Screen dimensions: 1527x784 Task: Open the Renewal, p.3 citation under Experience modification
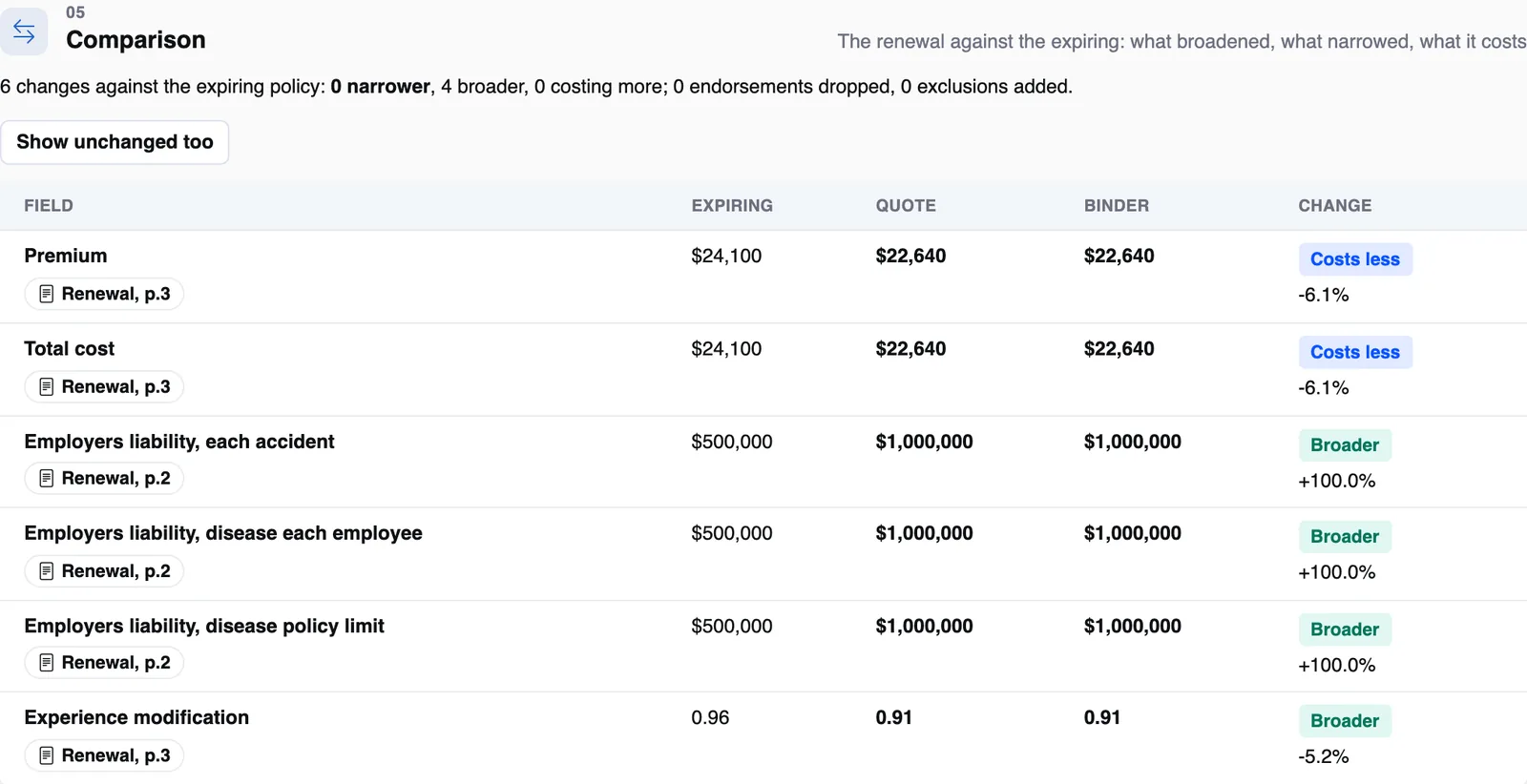(104, 755)
